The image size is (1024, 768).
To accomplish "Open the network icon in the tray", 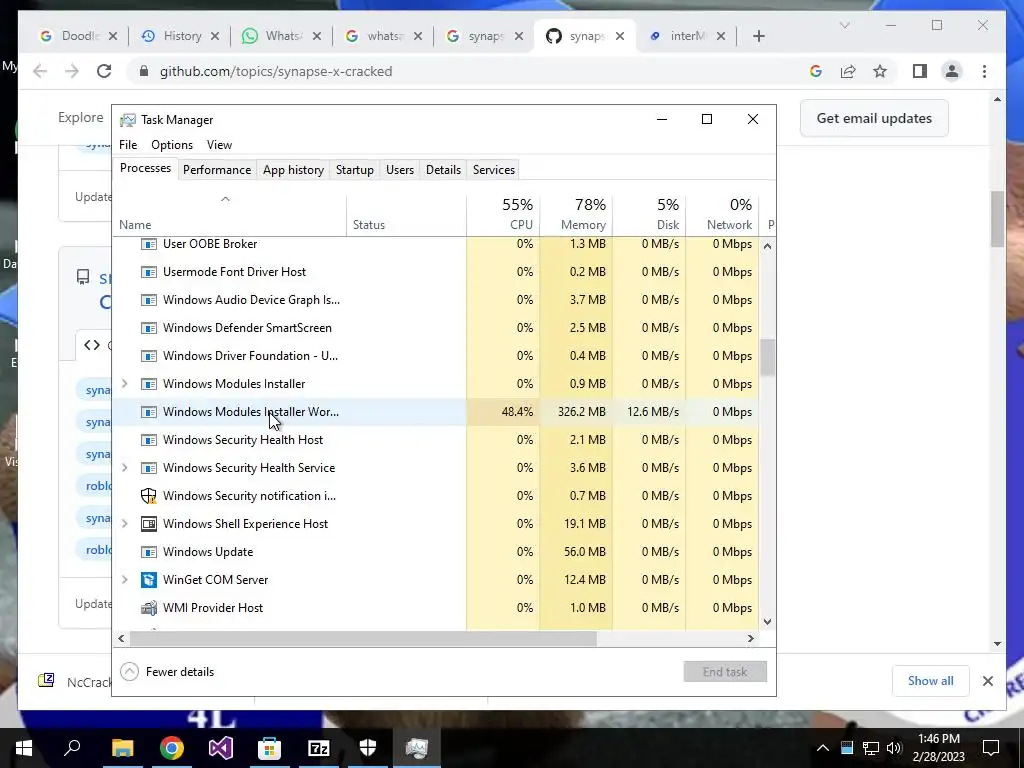I will click(x=871, y=748).
